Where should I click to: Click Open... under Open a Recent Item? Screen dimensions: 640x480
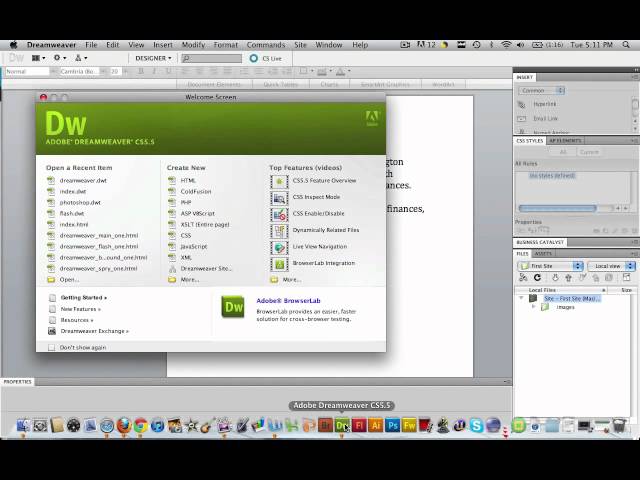coord(69,280)
